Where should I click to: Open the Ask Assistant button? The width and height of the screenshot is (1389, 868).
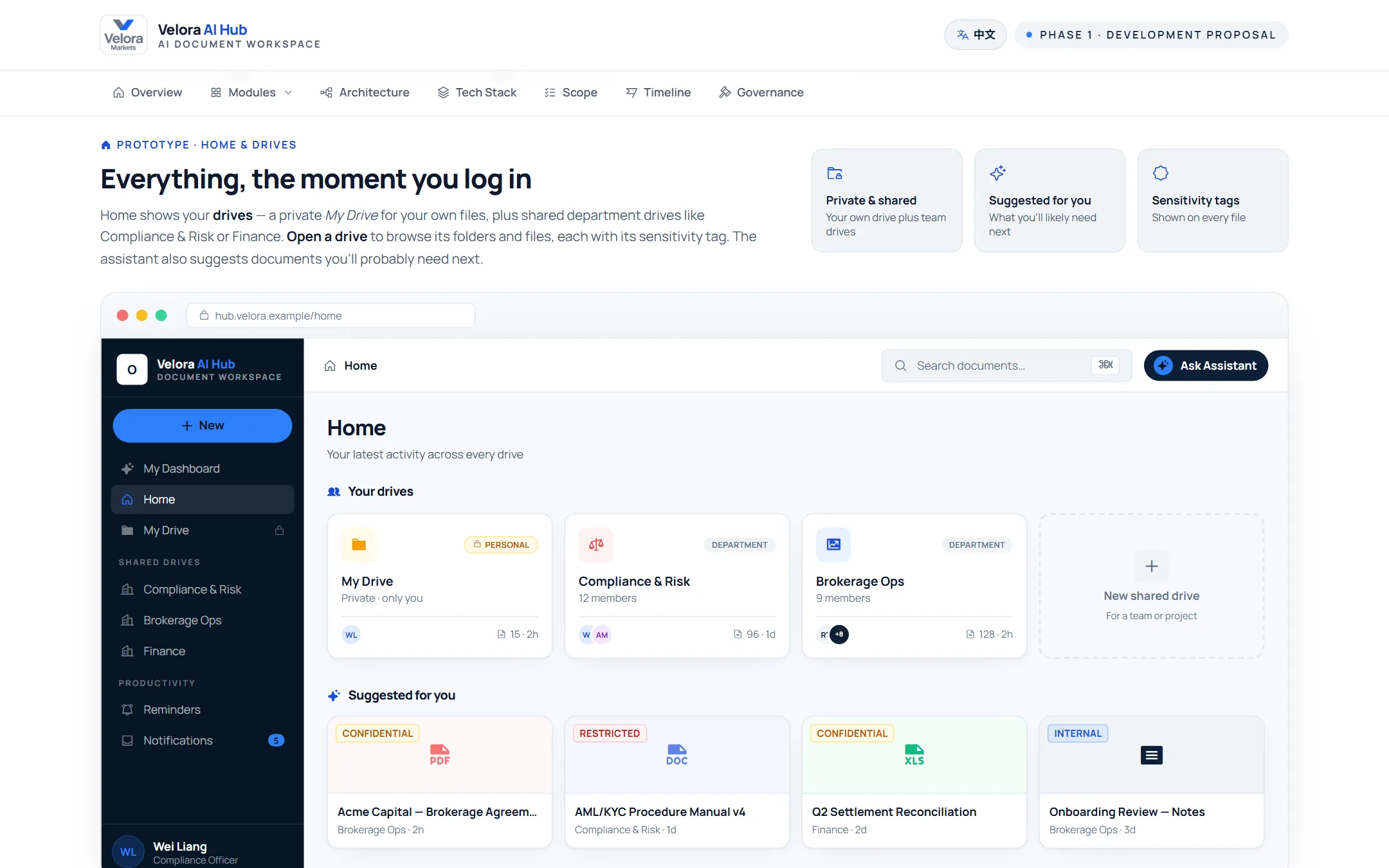click(1206, 366)
